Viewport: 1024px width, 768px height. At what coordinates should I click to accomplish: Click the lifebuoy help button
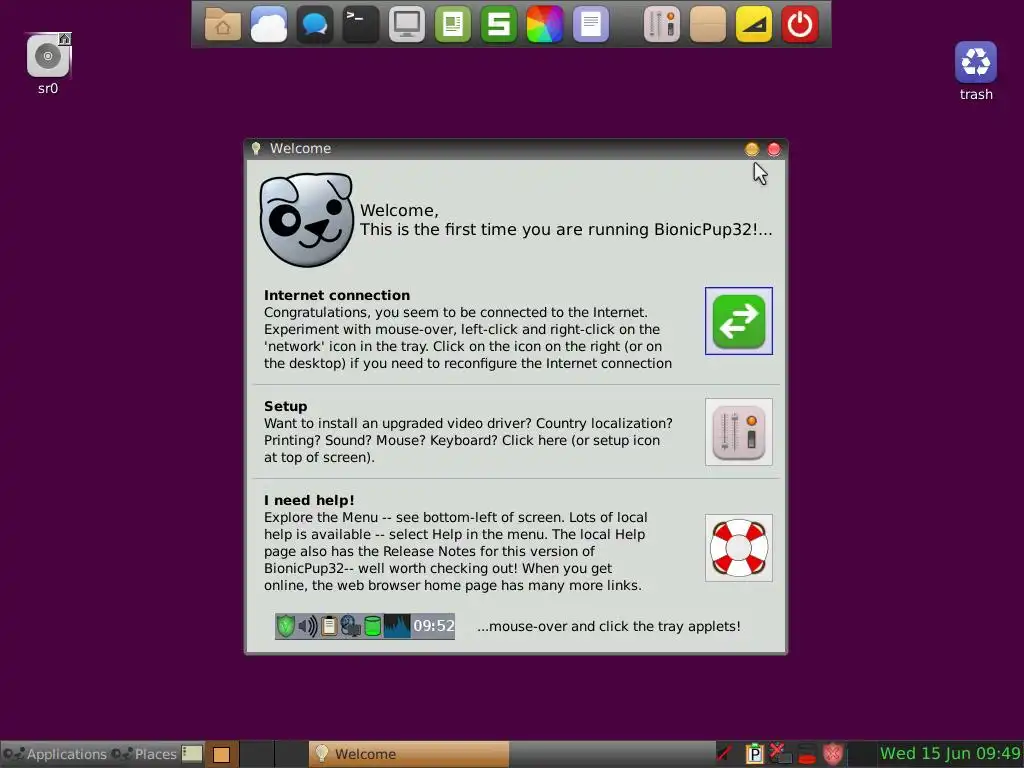point(739,548)
